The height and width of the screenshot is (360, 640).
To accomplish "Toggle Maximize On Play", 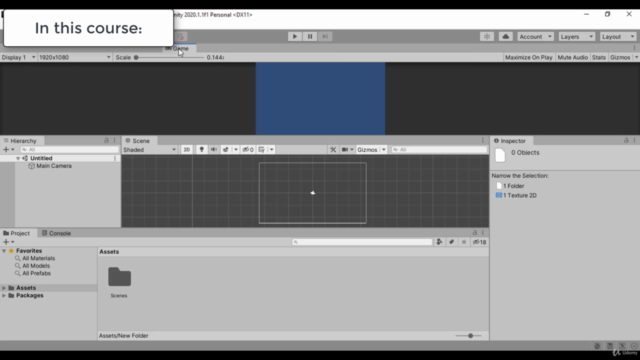I will click(x=528, y=57).
